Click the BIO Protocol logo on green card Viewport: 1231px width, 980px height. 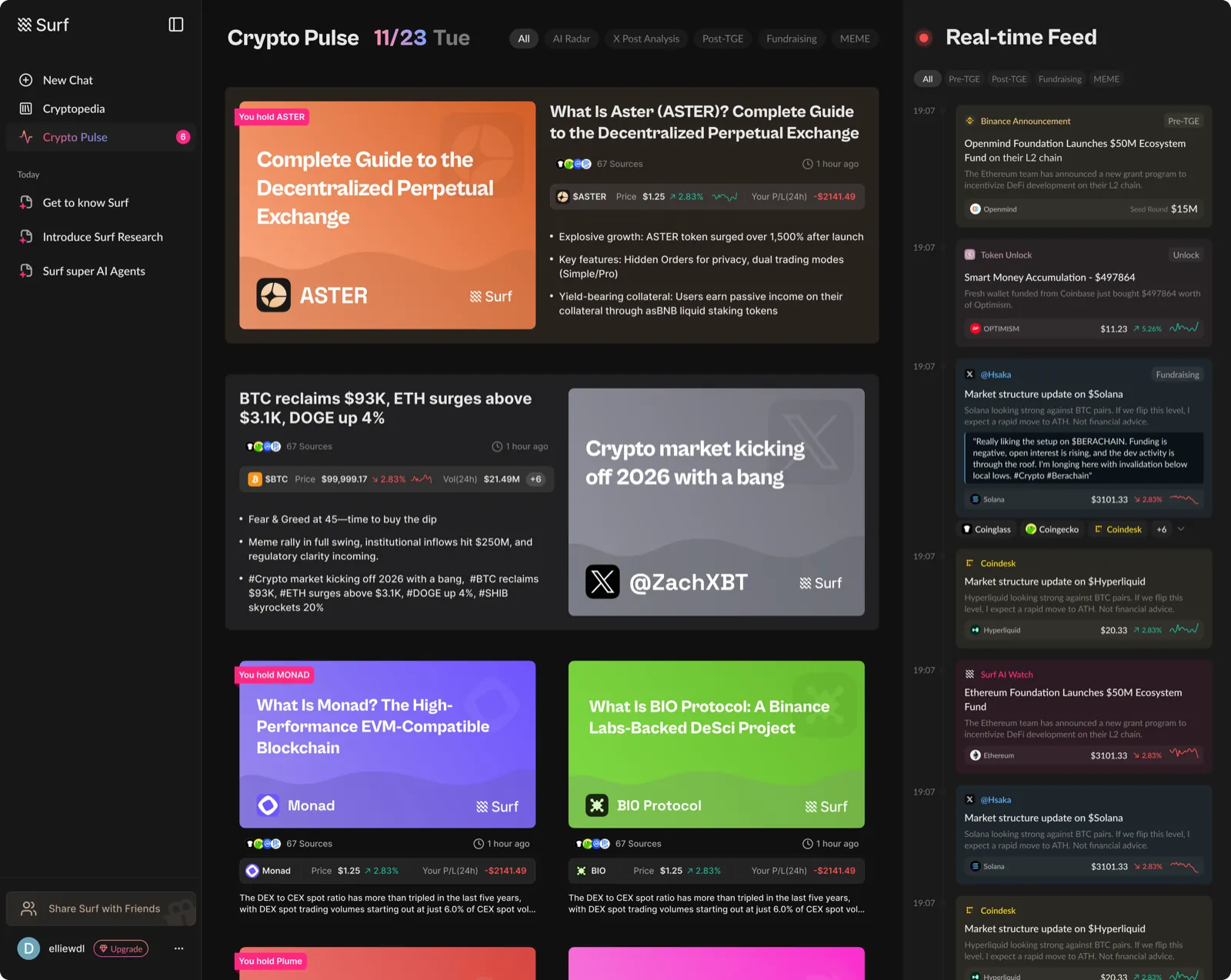[x=597, y=805]
